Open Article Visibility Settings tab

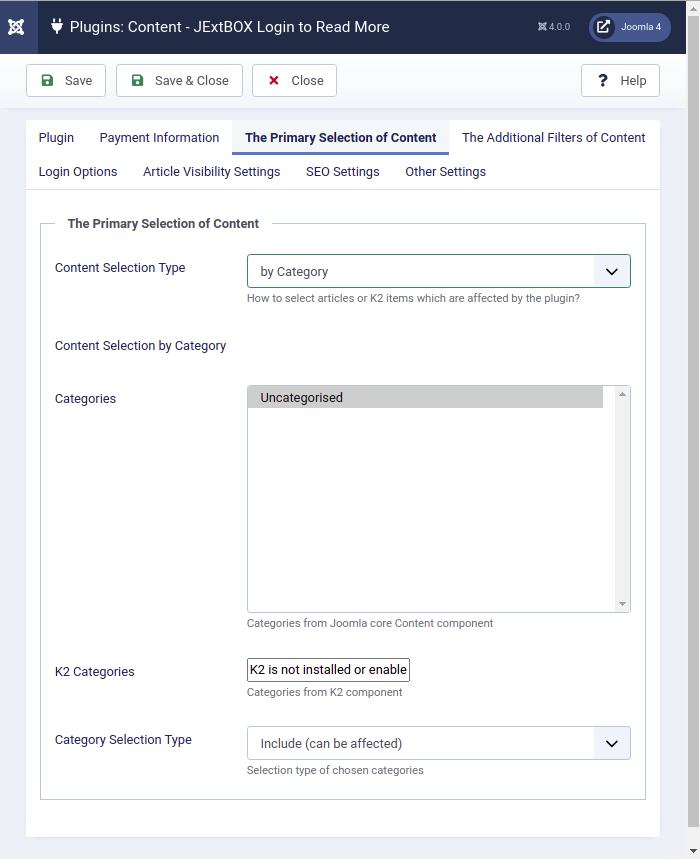[212, 172]
